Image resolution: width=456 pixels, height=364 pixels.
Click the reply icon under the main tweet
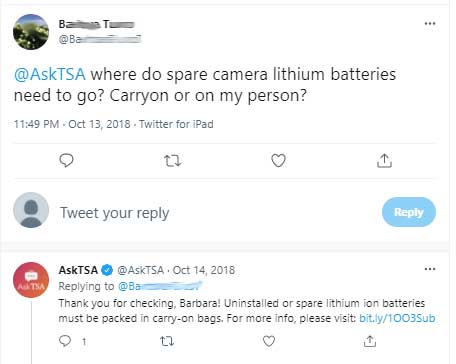tap(66, 160)
